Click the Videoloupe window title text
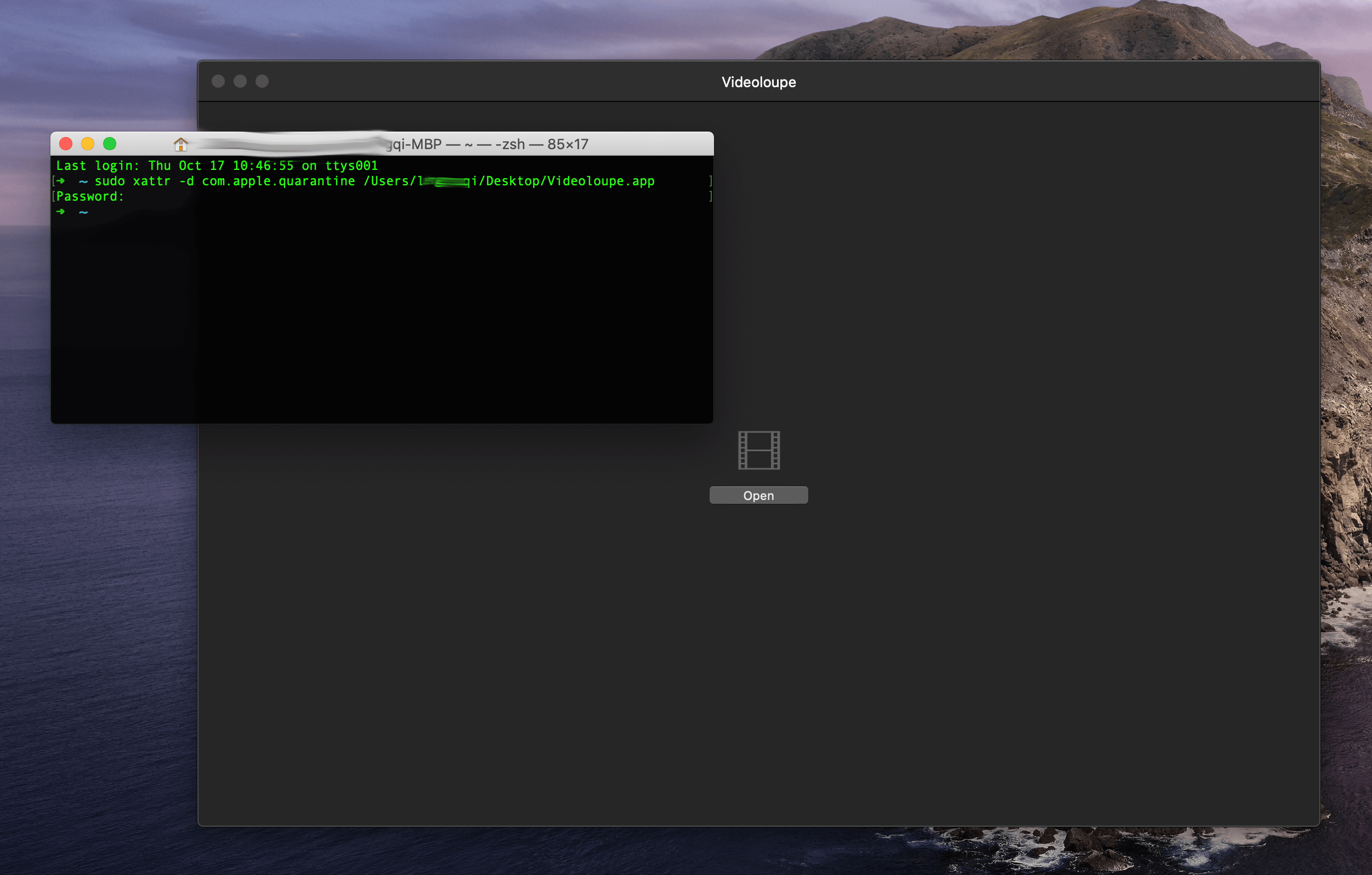Viewport: 1372px width, 875px height. click(x=758, y=82)
